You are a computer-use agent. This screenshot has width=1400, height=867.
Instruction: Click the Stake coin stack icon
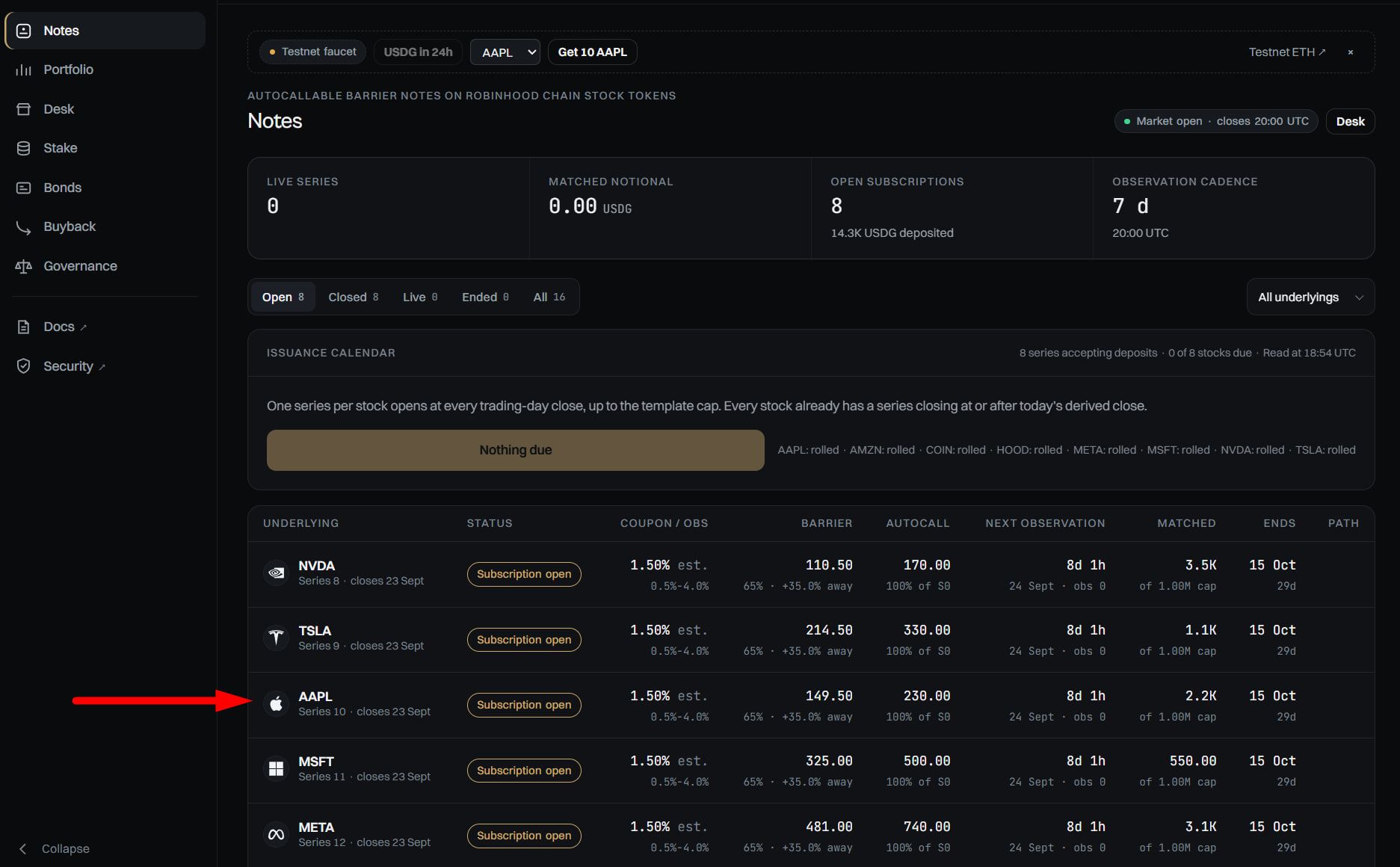(x=24, y=148)
